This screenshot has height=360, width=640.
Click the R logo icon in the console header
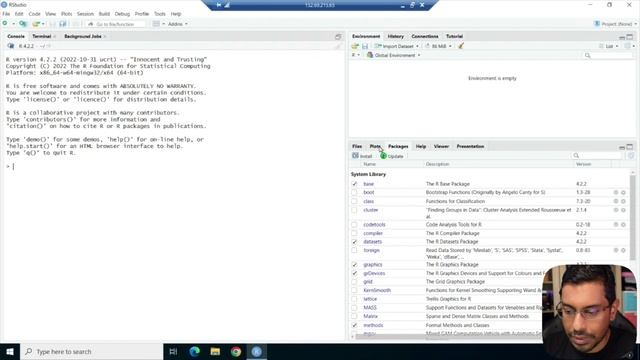tap(11, 46)
